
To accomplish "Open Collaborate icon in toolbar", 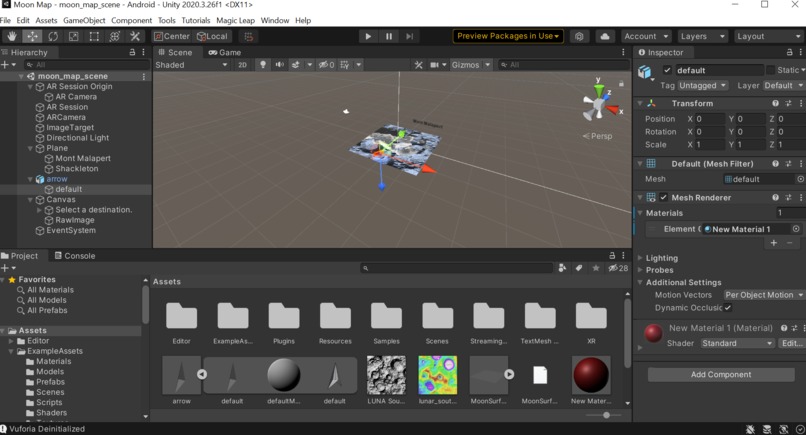I will click(579, 36).
